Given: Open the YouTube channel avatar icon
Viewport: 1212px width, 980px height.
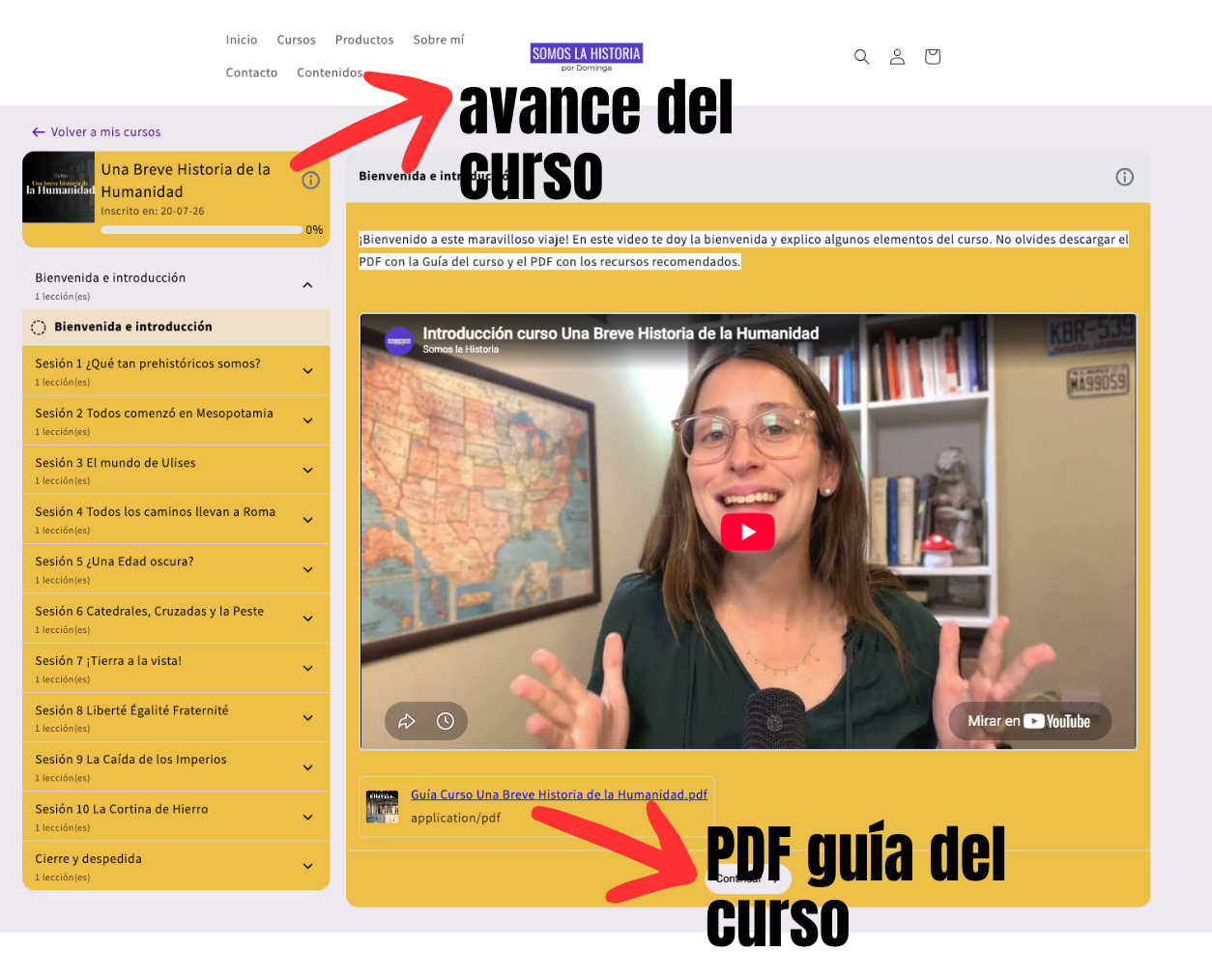Looking at the screenshot, I should (399, 341).
